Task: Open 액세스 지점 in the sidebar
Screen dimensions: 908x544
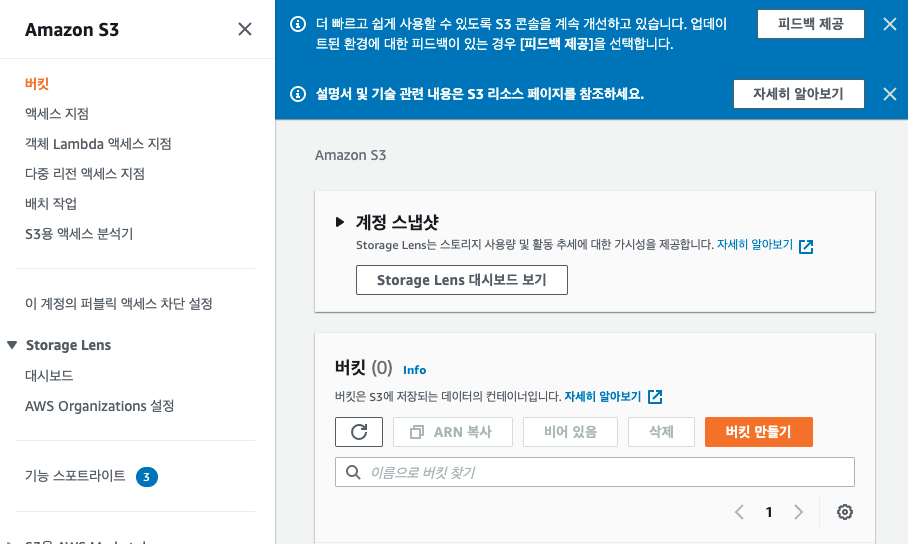Action: click(57, 114)
